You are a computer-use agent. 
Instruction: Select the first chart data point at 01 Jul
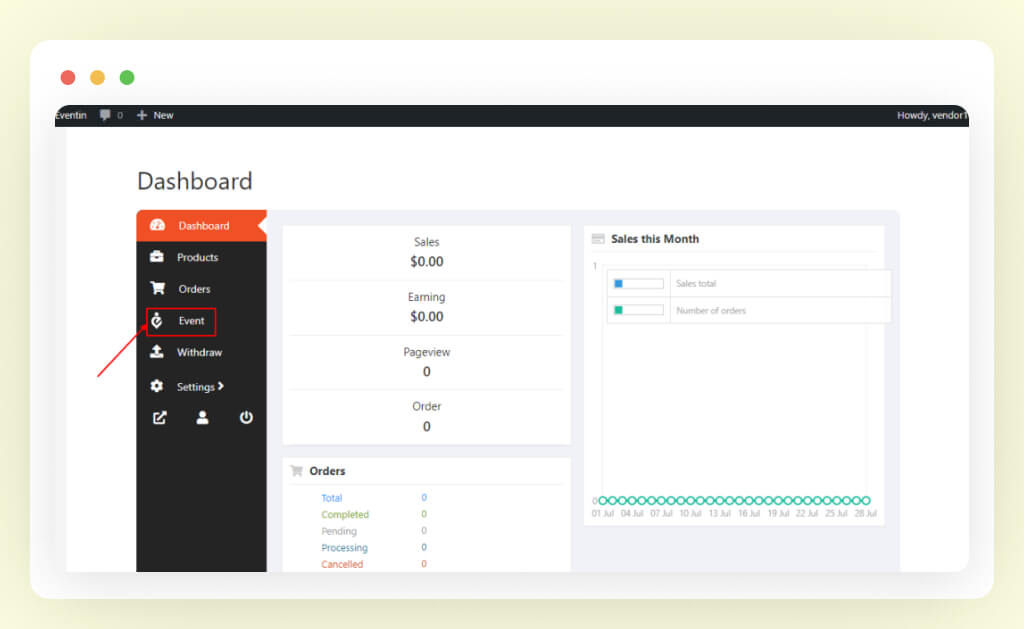(603, 500)
